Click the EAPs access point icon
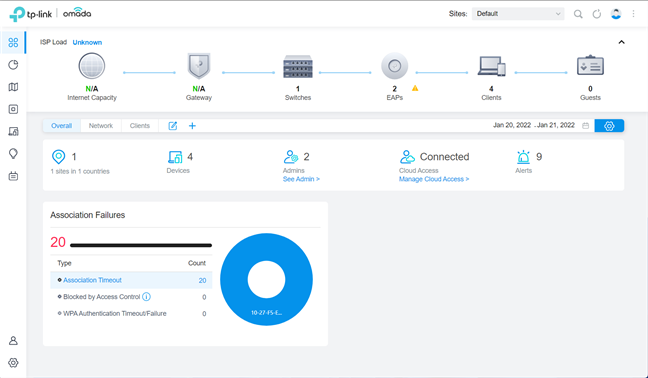Image resolution: width=648 pixels, height=378 pixels. click(x=395, y=66)
